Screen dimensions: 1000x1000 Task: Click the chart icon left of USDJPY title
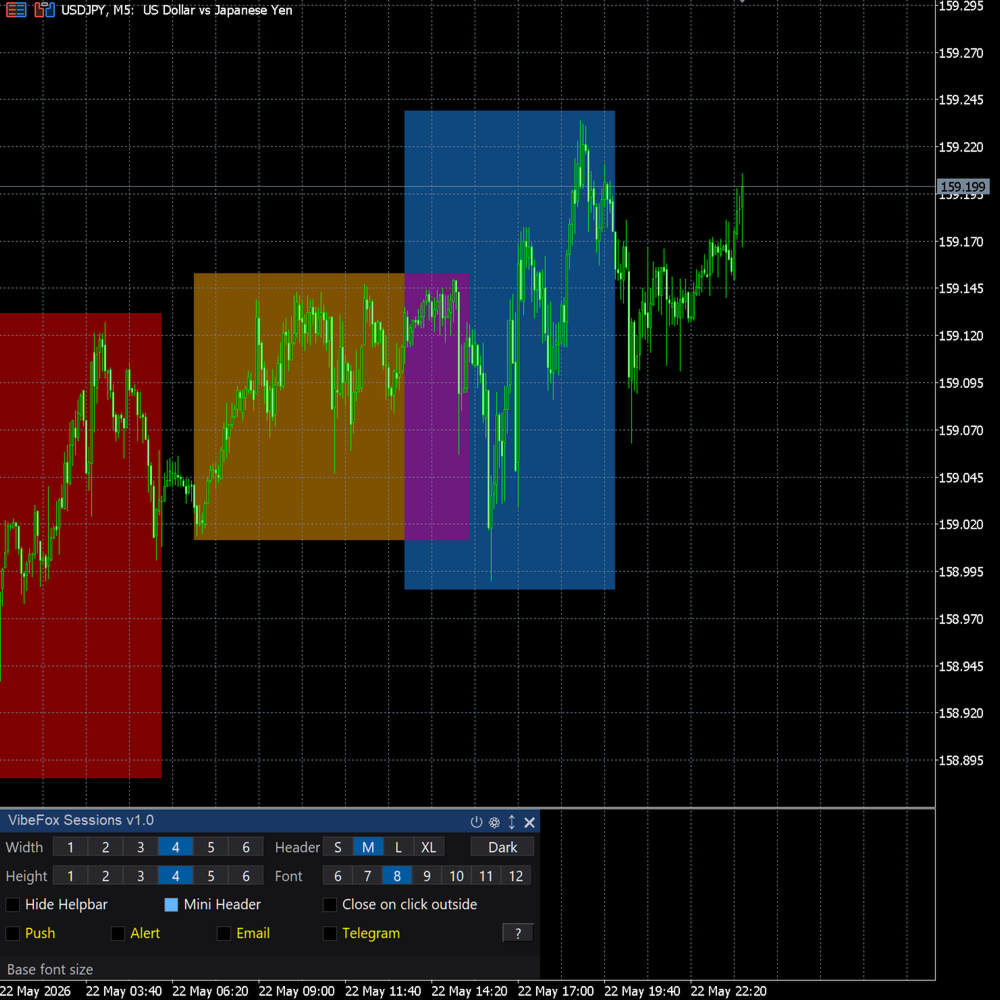click(x=44, y=10)
